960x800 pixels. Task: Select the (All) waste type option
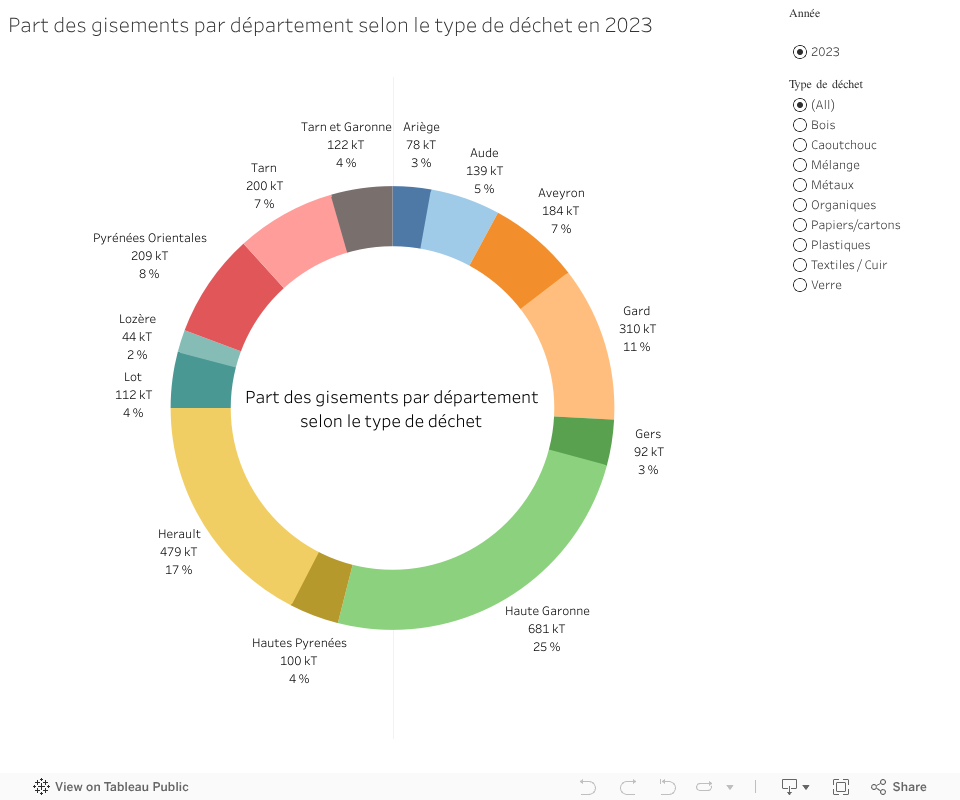pyautogui.click(x=800, y=105)
